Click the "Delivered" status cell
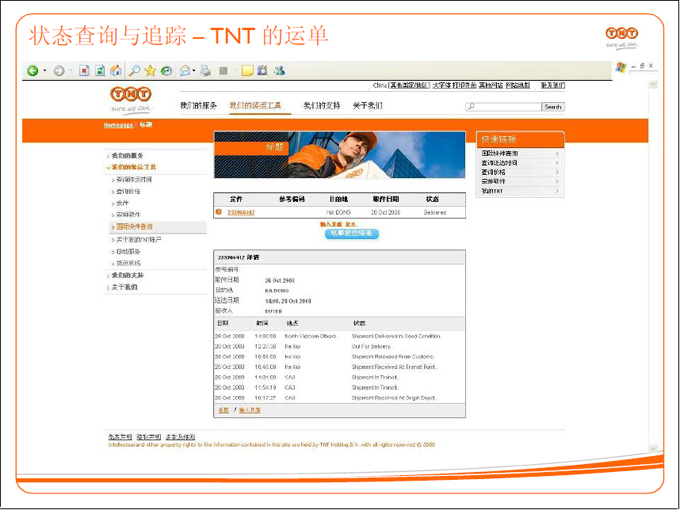This screenshot has height=510, width=680. (435, 212)
